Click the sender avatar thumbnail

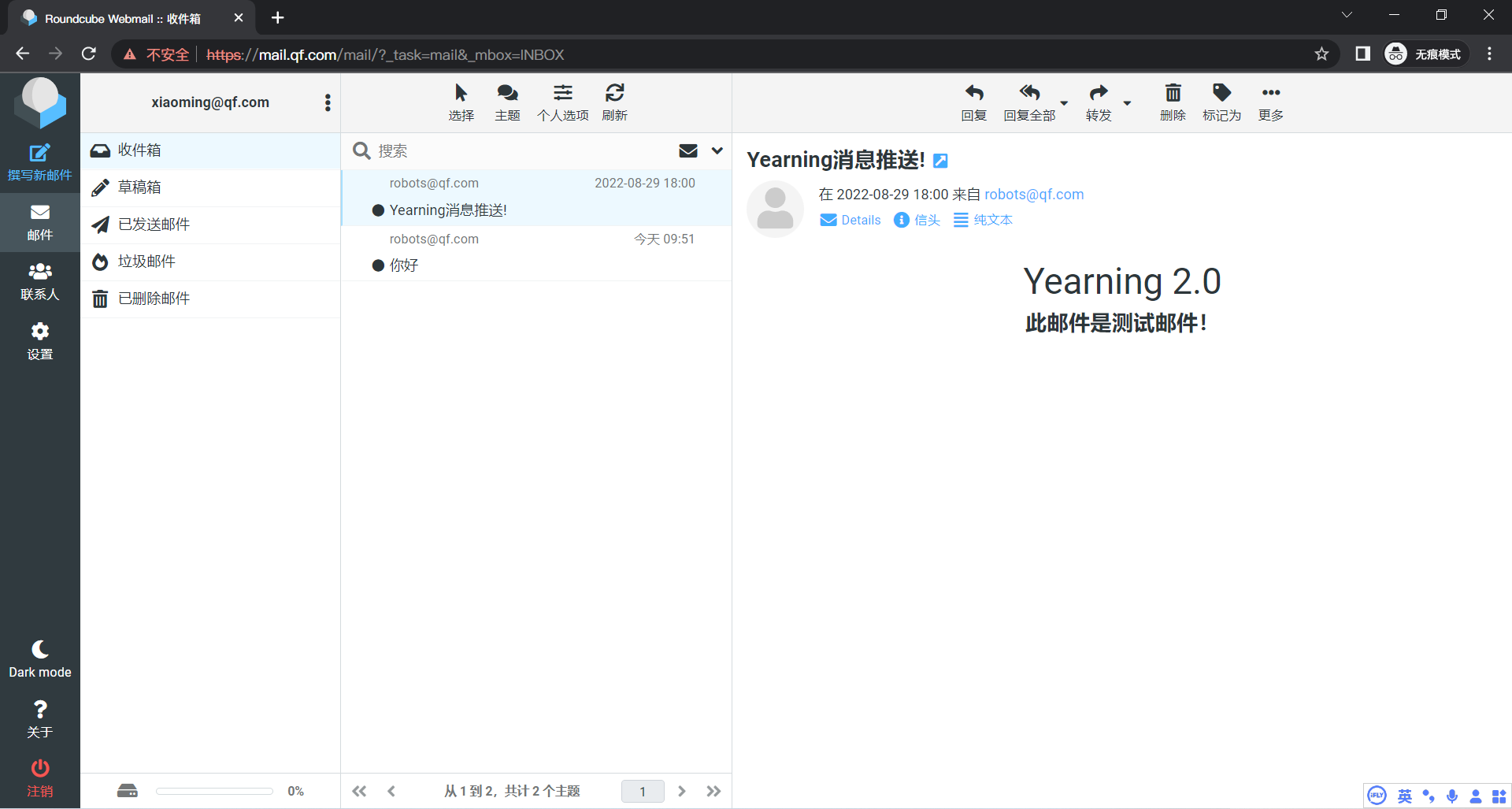tap(775, 209)
